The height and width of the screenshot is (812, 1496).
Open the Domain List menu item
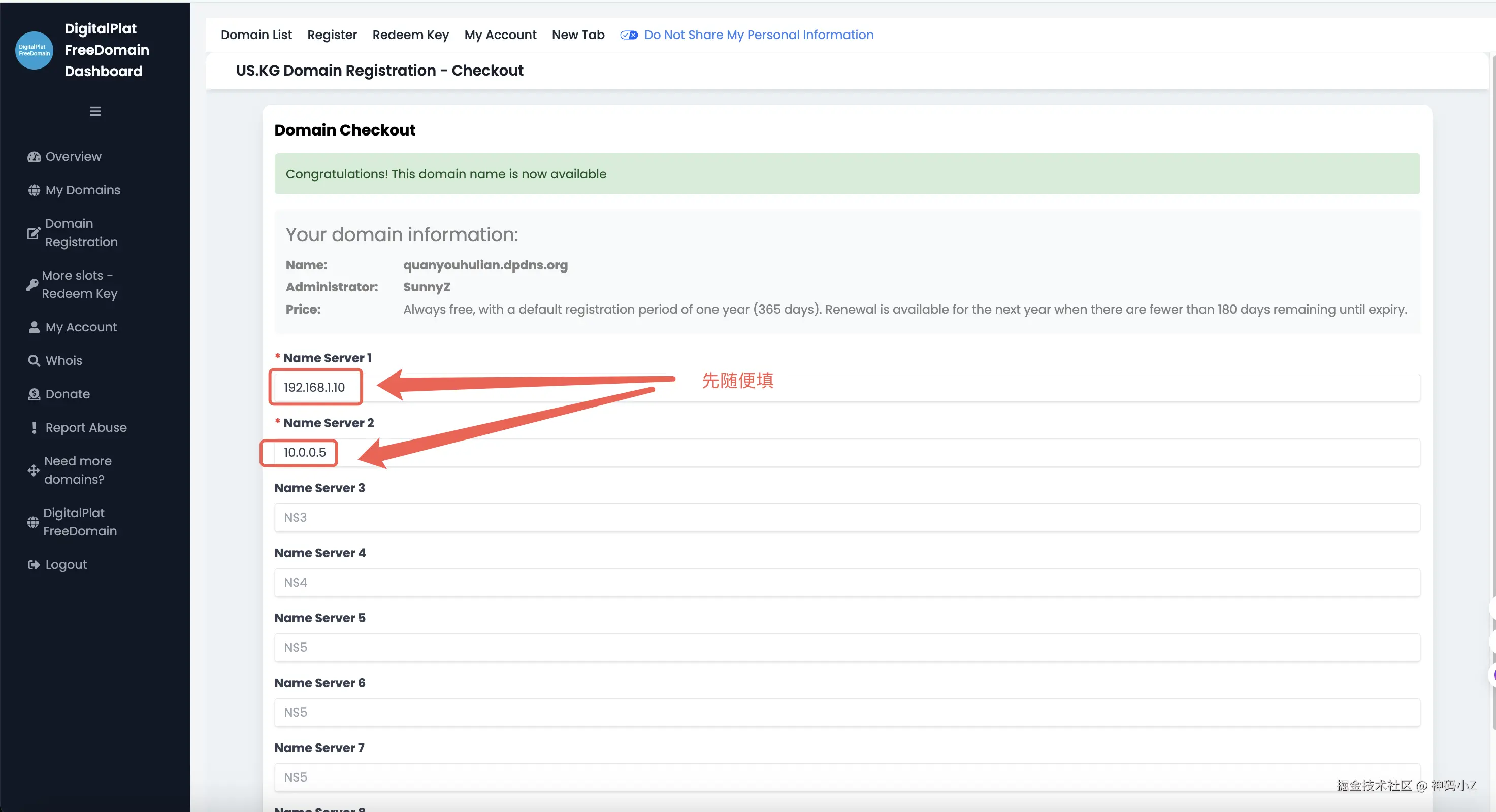256,35
